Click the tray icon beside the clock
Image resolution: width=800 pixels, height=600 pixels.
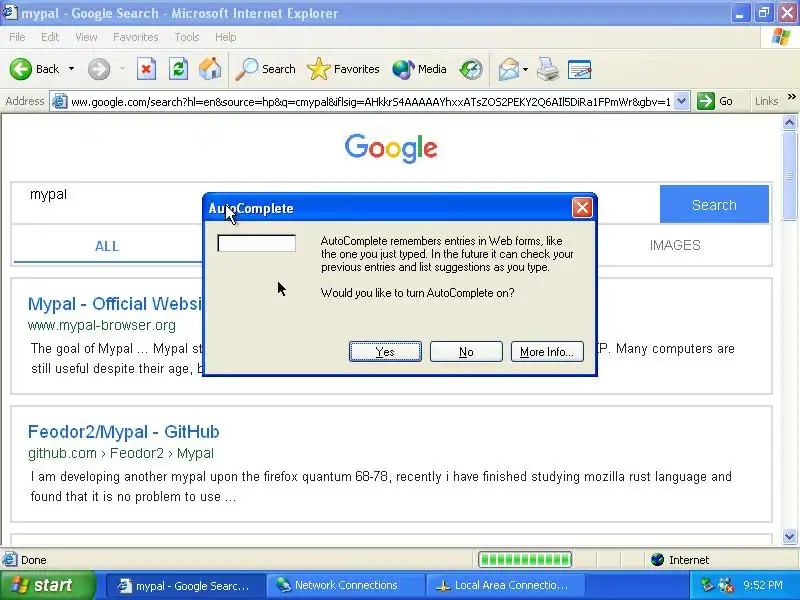[727, 585]
